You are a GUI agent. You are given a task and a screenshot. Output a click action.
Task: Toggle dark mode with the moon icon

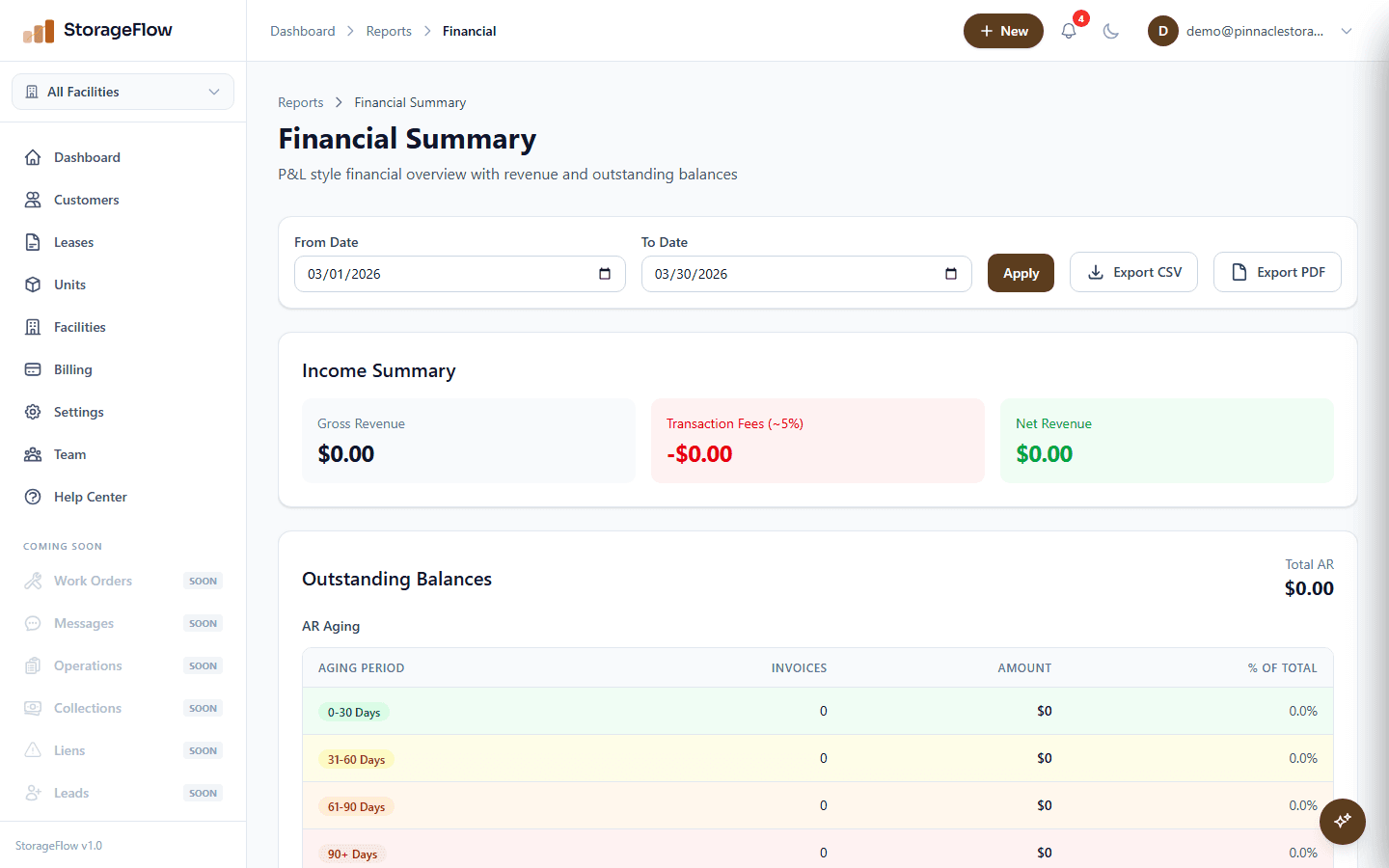1111,31
